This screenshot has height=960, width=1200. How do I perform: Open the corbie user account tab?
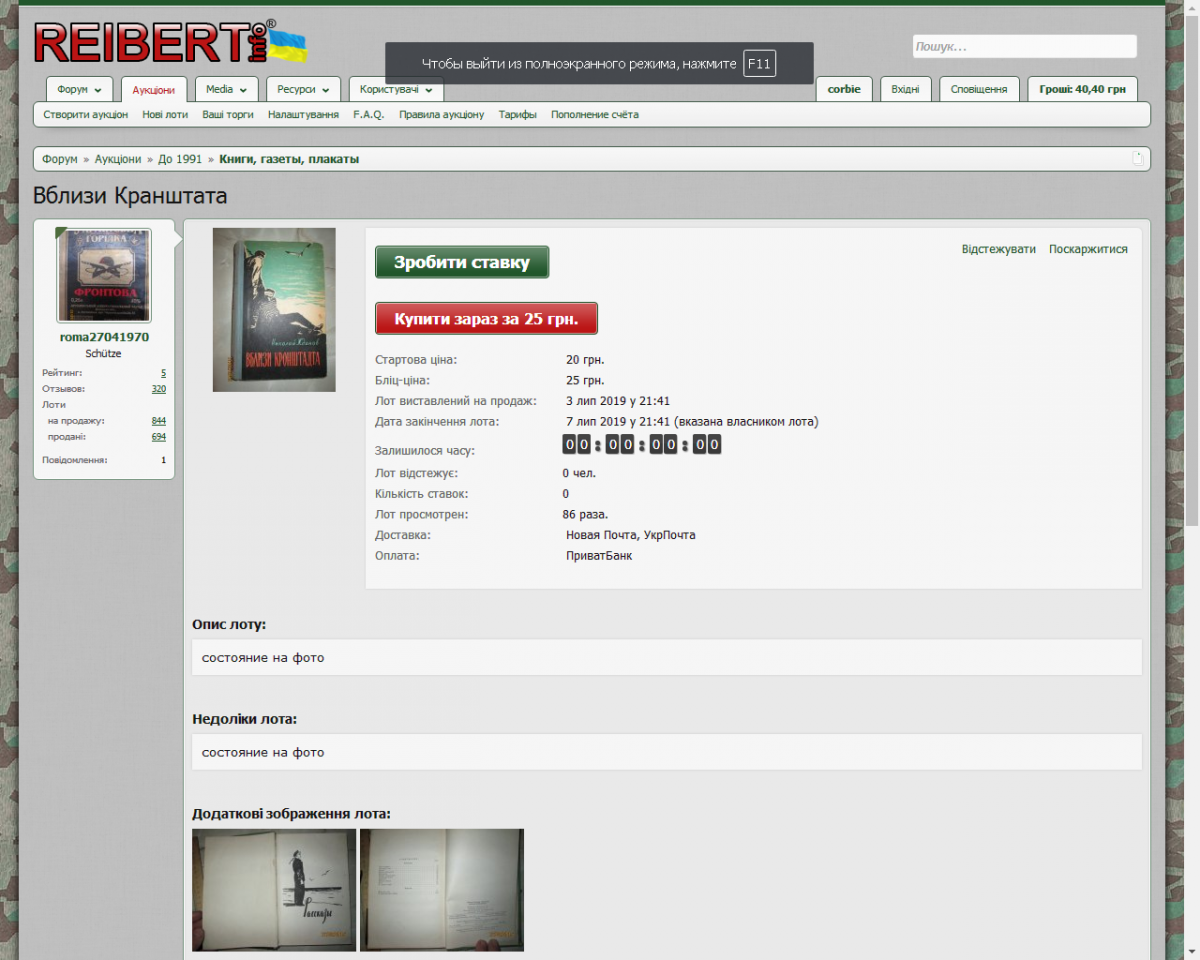point(844,89)
